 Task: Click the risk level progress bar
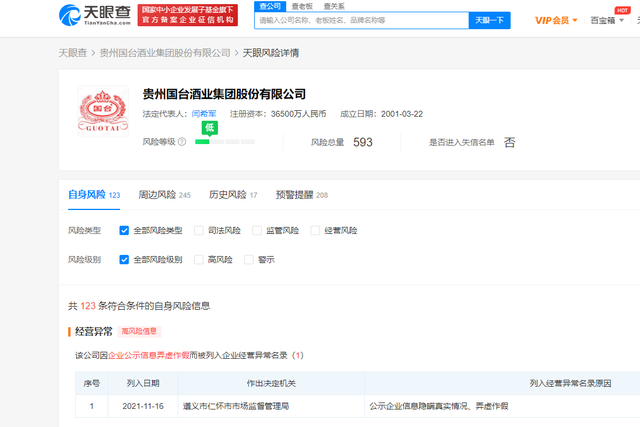click(x=216, y=142)
